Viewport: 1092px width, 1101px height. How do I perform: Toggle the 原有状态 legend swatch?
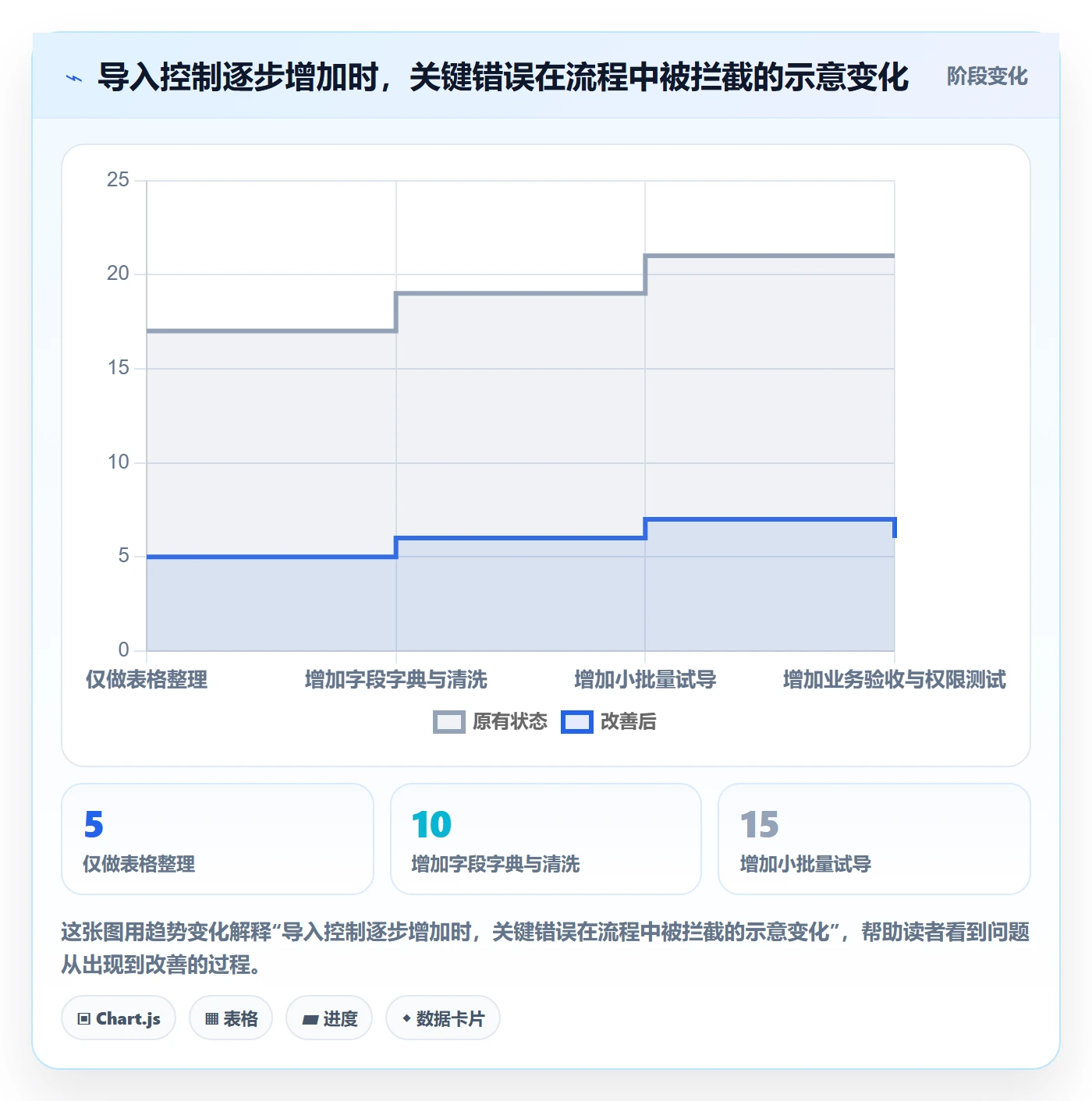tap(448, 722)
